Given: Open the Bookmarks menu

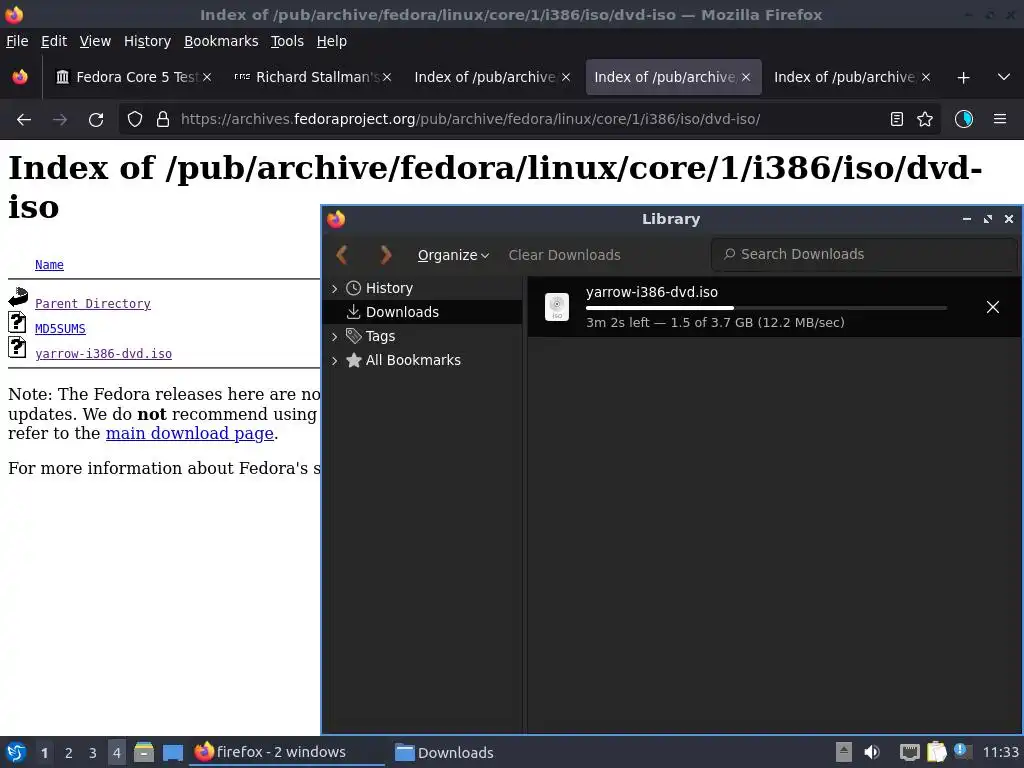Looking at the screenshot, I should coord(221,41).
